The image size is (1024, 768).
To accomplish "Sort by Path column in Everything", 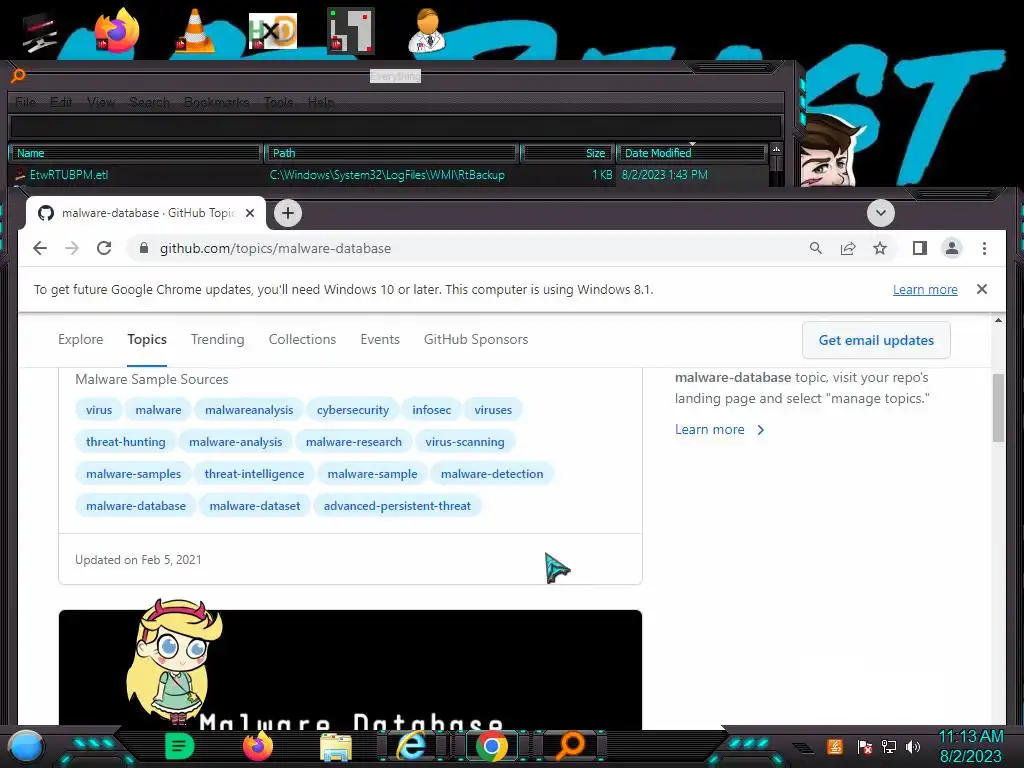I will click(x=392, y=153).
